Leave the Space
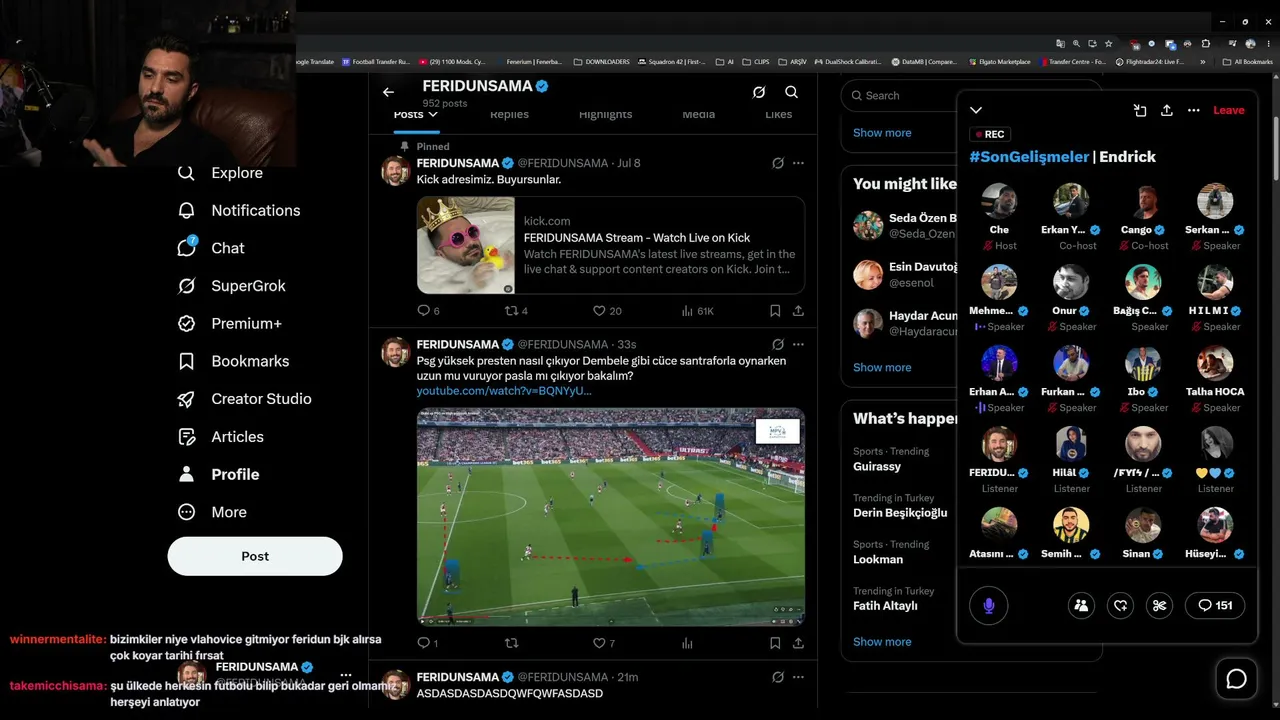 1229,110
